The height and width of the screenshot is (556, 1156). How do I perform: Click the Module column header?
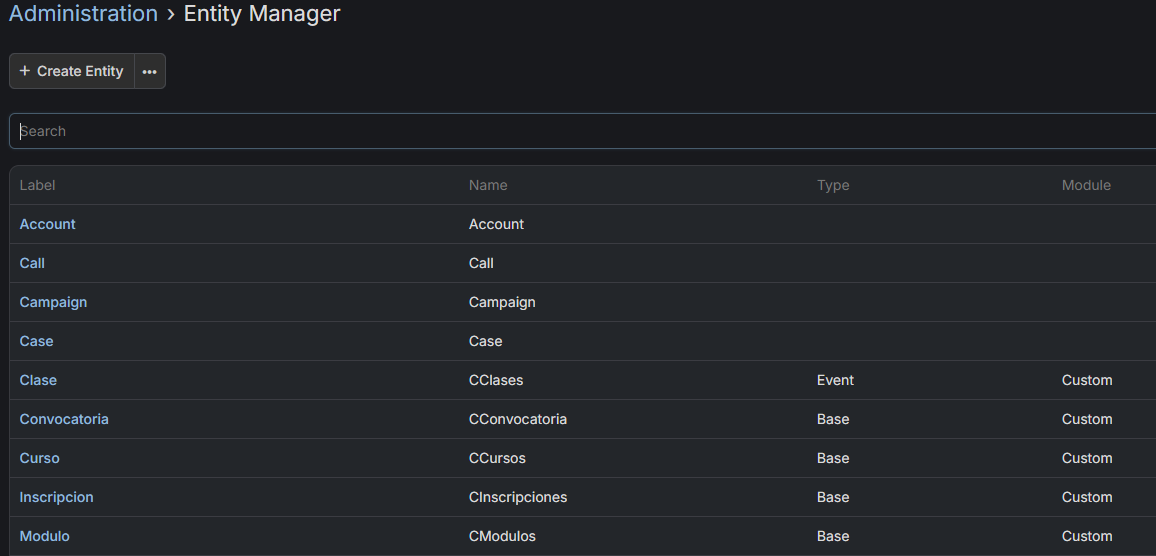(x=1086, y=185)
